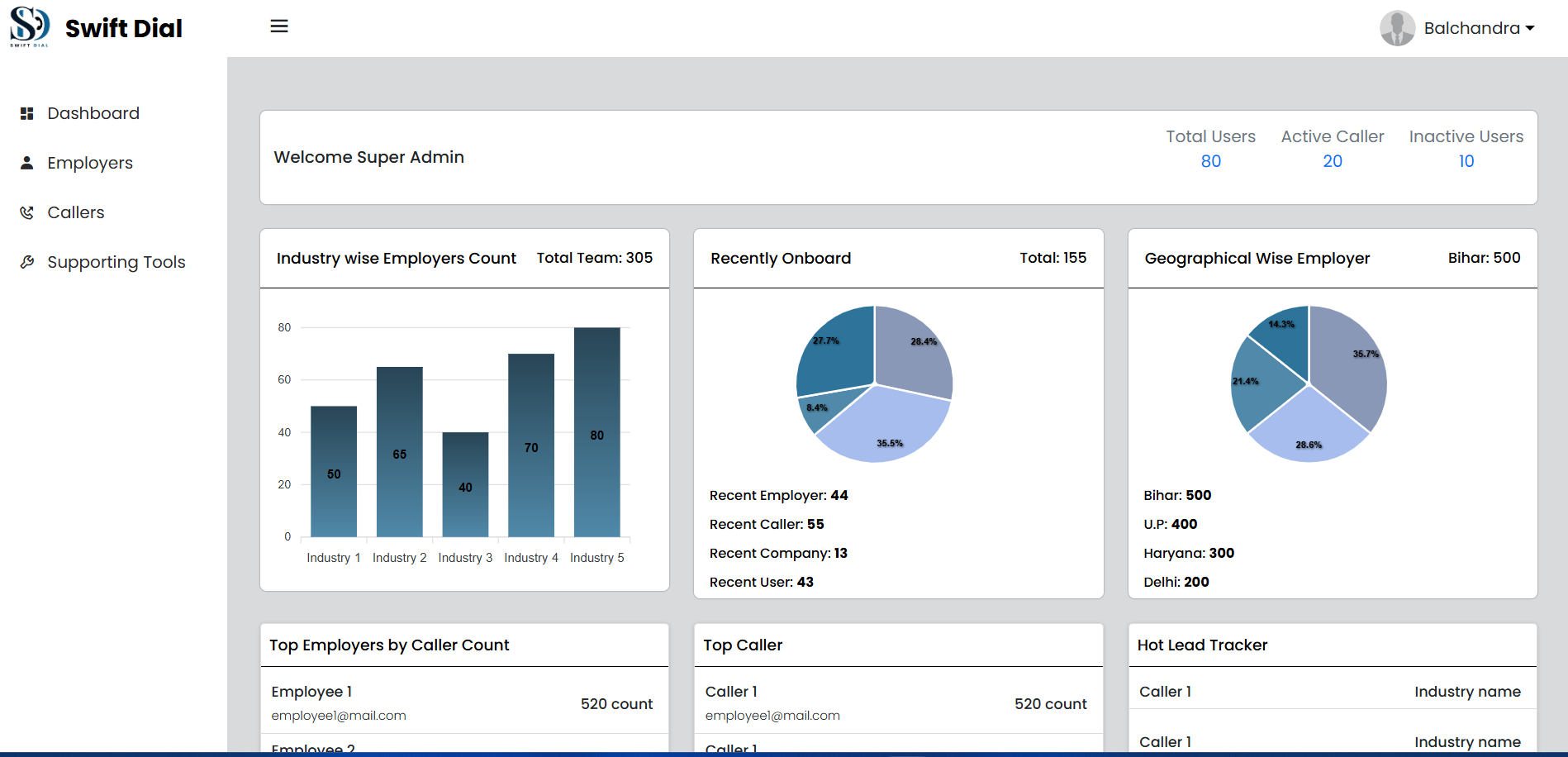Click the Inactive Users count 10

coord(1466,161)
